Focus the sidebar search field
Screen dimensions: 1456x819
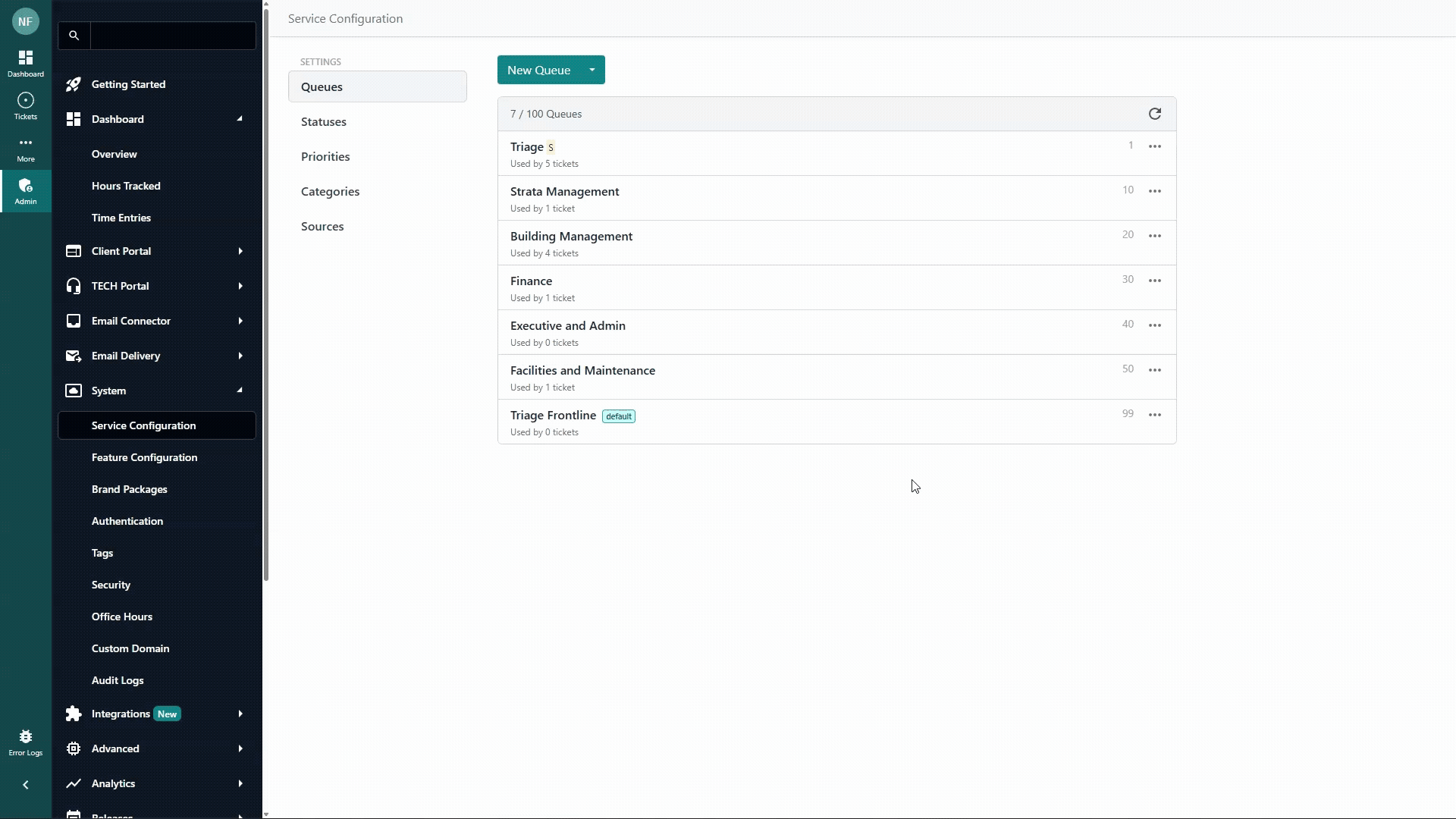(x=173, y=36)
